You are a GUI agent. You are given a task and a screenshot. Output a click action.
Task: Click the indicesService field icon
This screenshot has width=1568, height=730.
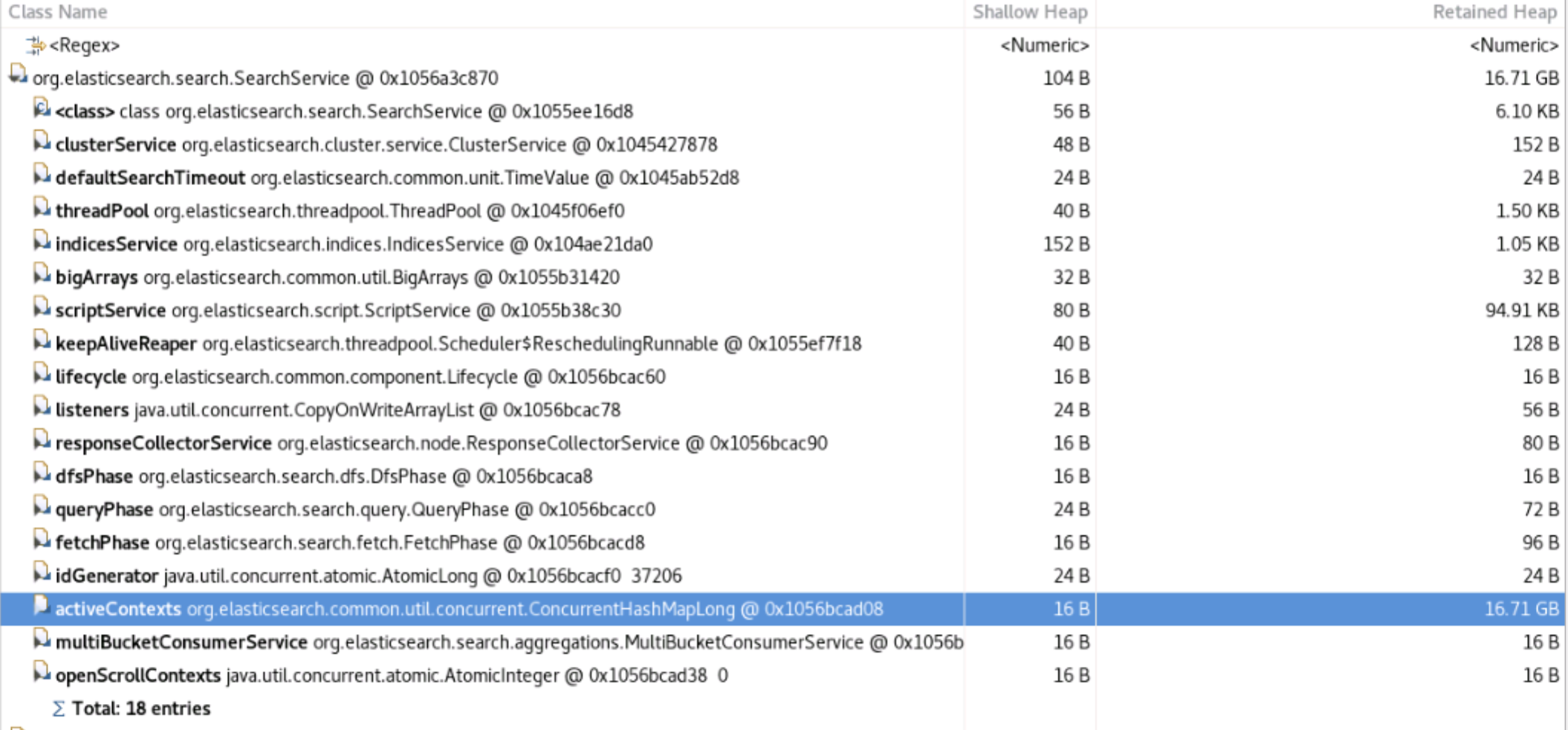click(42, 241)
